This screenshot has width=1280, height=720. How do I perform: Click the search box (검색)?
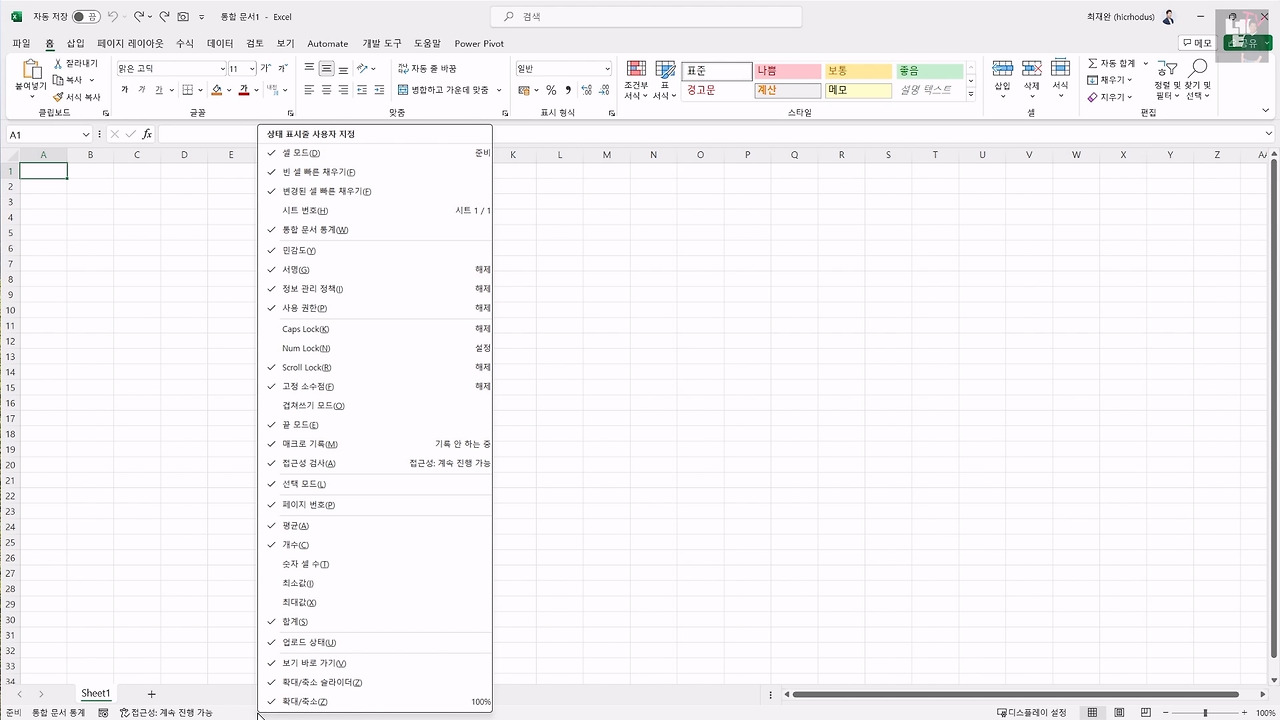pyautogui.click(x=646, y=17)
